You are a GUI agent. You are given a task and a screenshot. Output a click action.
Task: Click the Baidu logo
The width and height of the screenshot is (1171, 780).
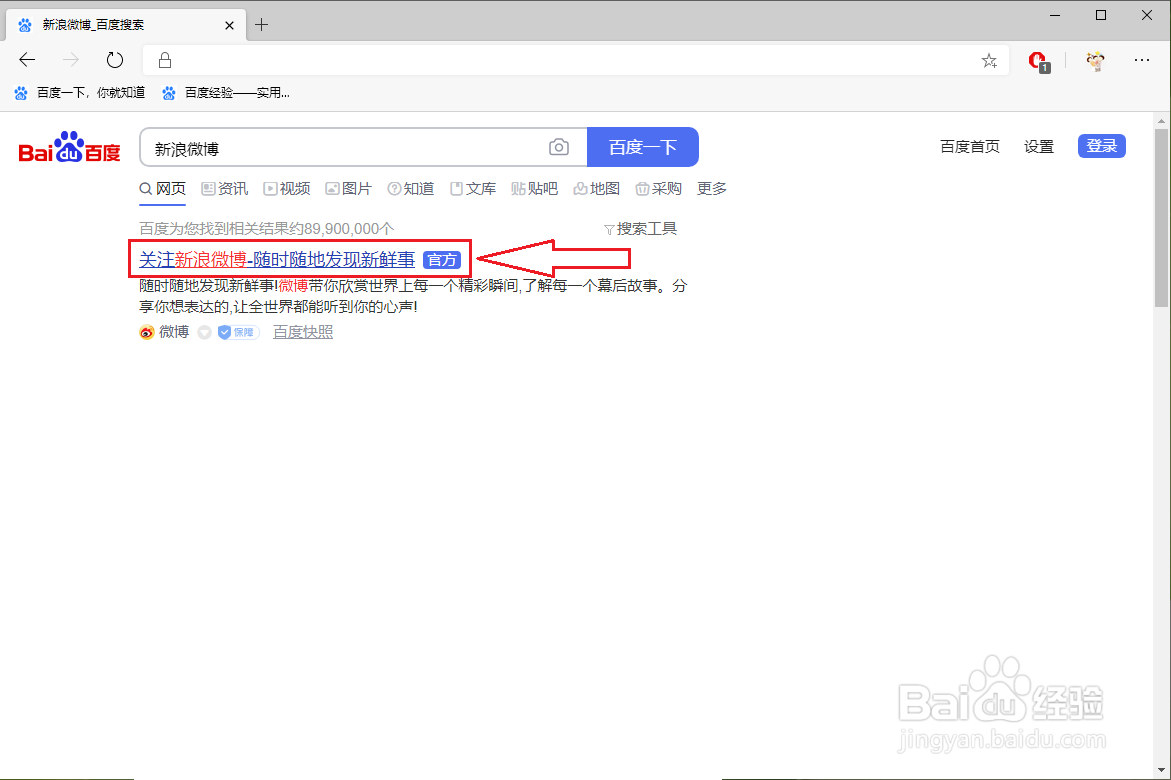pyautogui.click(x=69, y=147)
